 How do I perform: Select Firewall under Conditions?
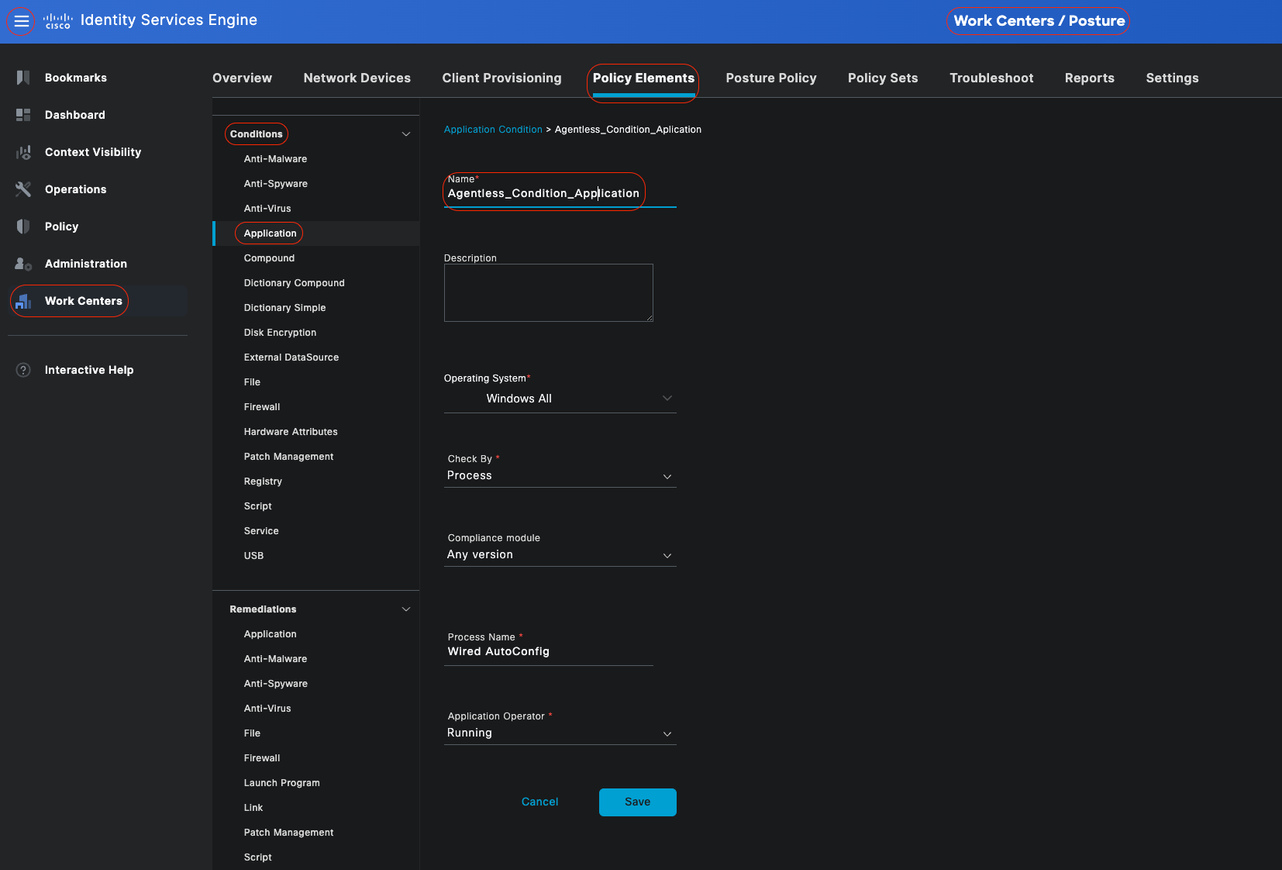262,407
